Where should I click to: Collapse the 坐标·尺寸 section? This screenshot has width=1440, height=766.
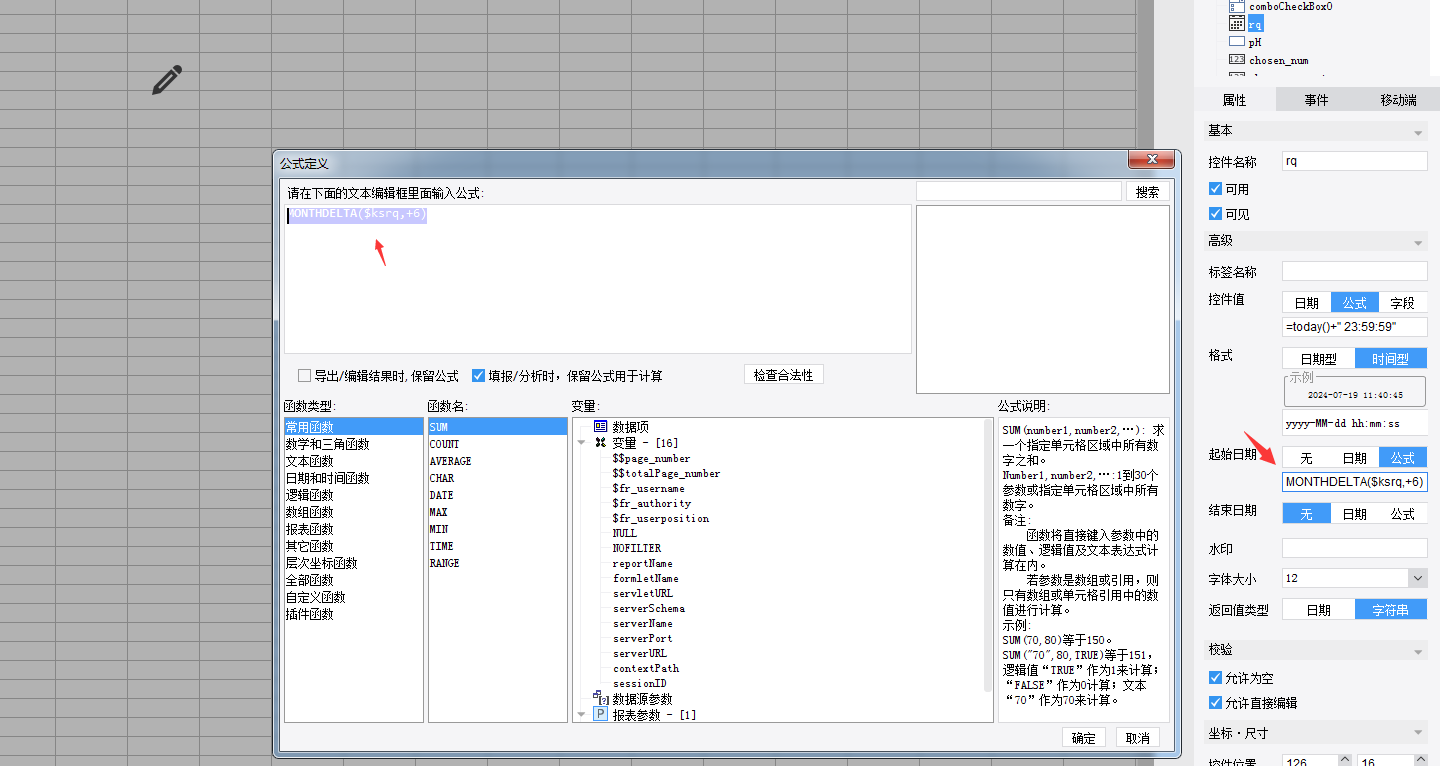point(1417,734)
